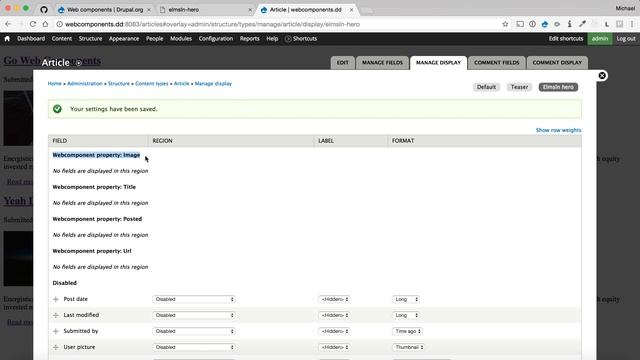The width and height of the screenshot is (640, 360).
Task: Click the Administration breadcrumb link
Action: [84, 84]
